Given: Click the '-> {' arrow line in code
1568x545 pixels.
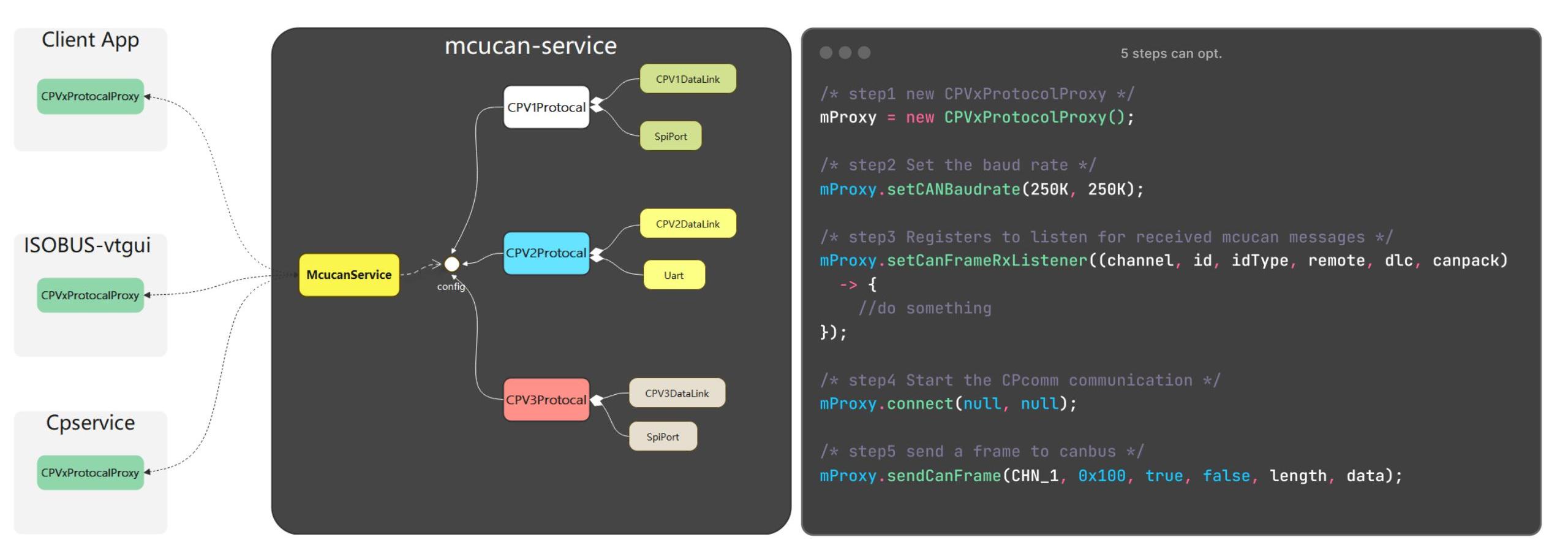Looking at the screenshot, I should 858,284.
